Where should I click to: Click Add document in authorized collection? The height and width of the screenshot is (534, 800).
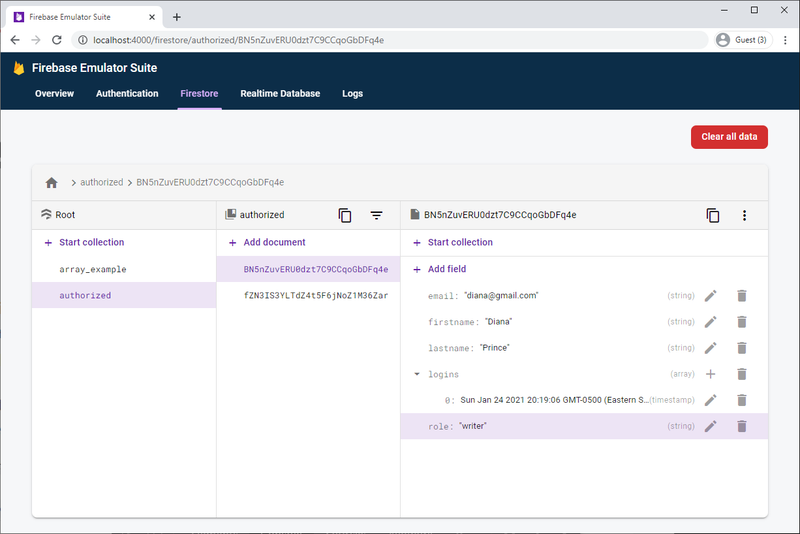[274, 242]
